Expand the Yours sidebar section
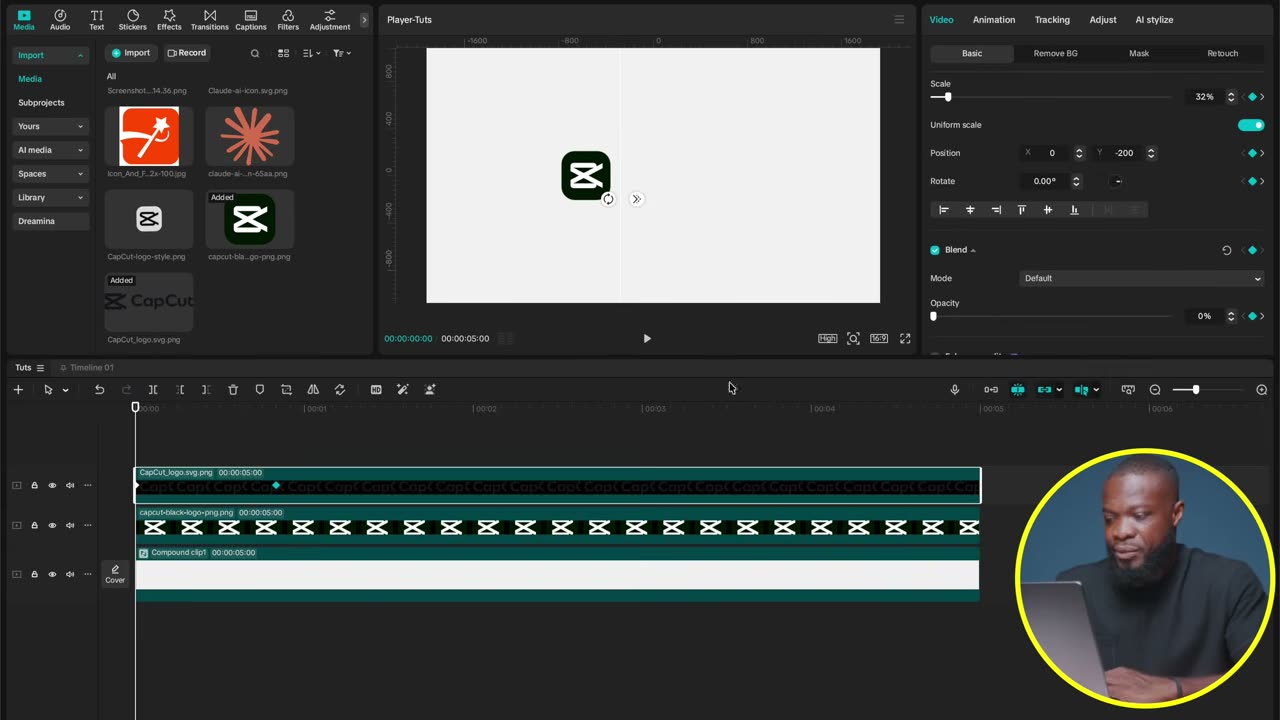Image resolution: width=1280 pixels, height=720 pixels. (x=51, y=126)
